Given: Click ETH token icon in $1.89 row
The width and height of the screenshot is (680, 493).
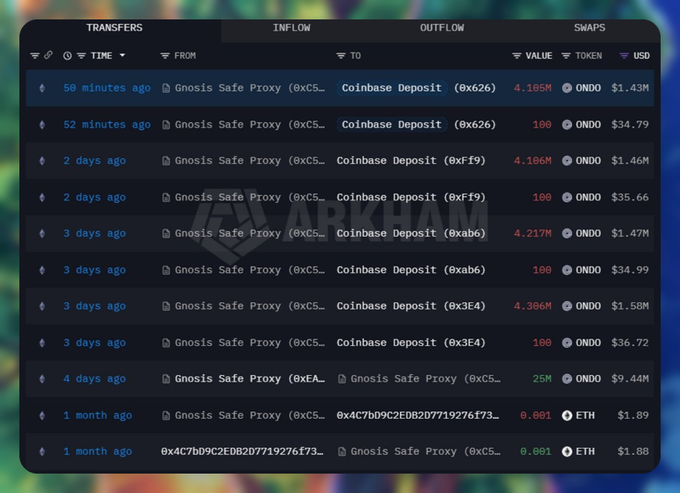Looking at the screenshot, I should (567, 415).
